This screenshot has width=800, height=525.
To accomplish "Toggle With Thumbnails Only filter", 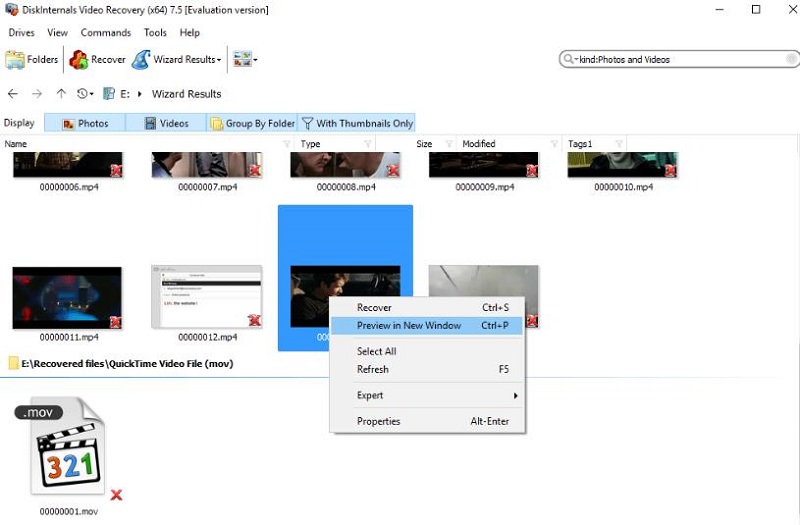I will click(x=357, y=123).
